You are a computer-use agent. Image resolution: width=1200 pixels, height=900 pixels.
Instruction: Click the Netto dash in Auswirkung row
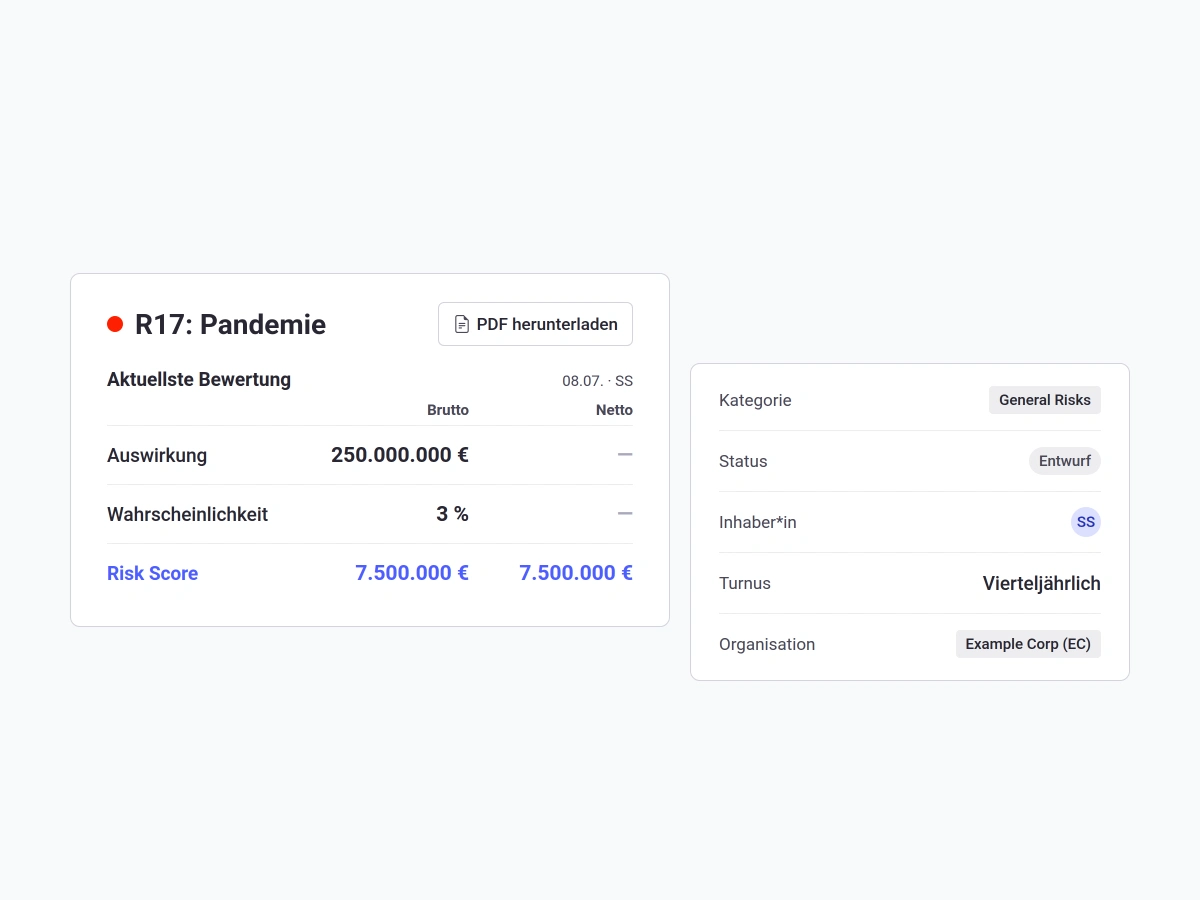coord(625,455)
